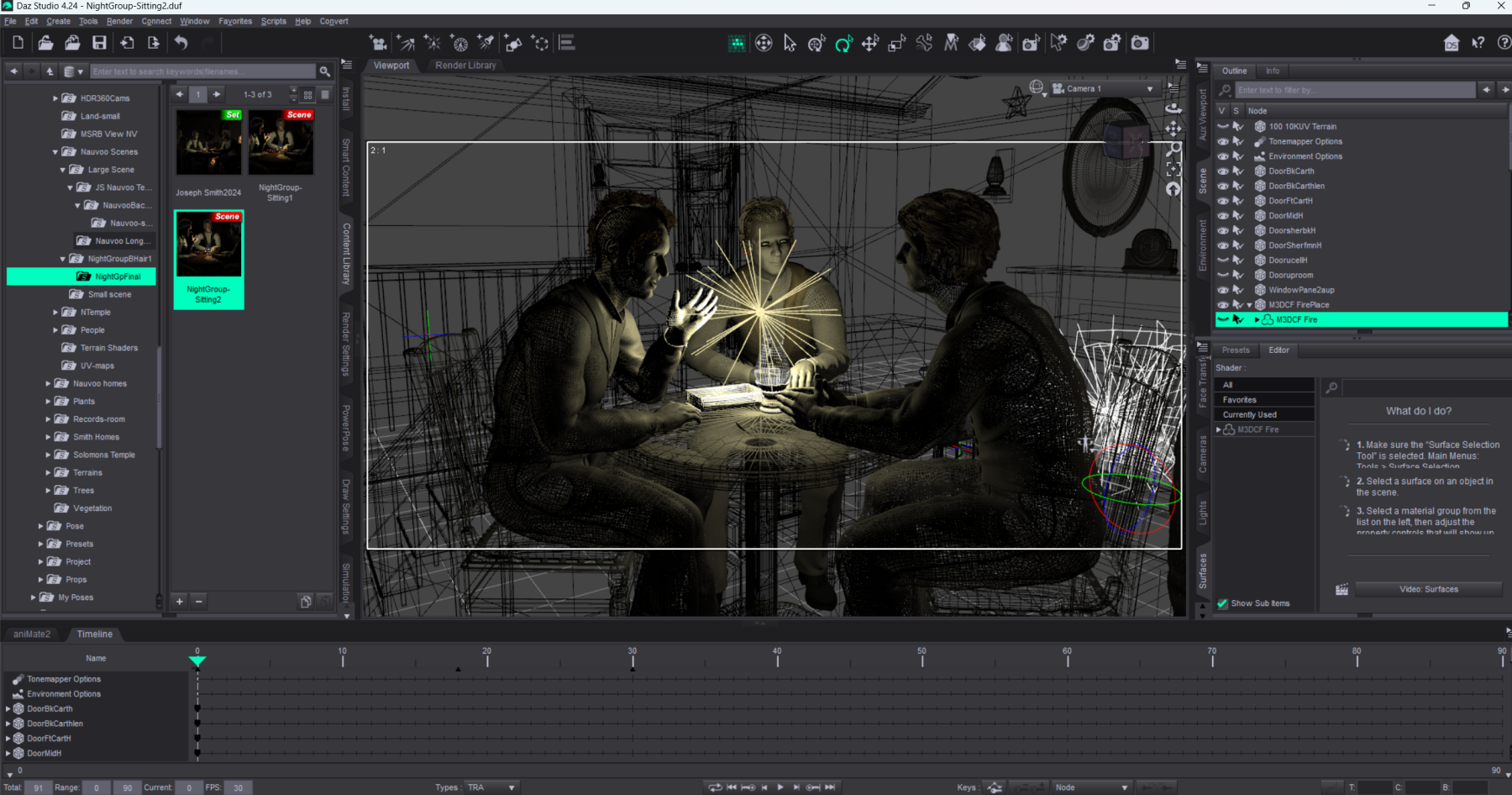Toggle visibility eye for Tonemapper Options
The image size is (1512, 795).
(x=1223, y=142)
